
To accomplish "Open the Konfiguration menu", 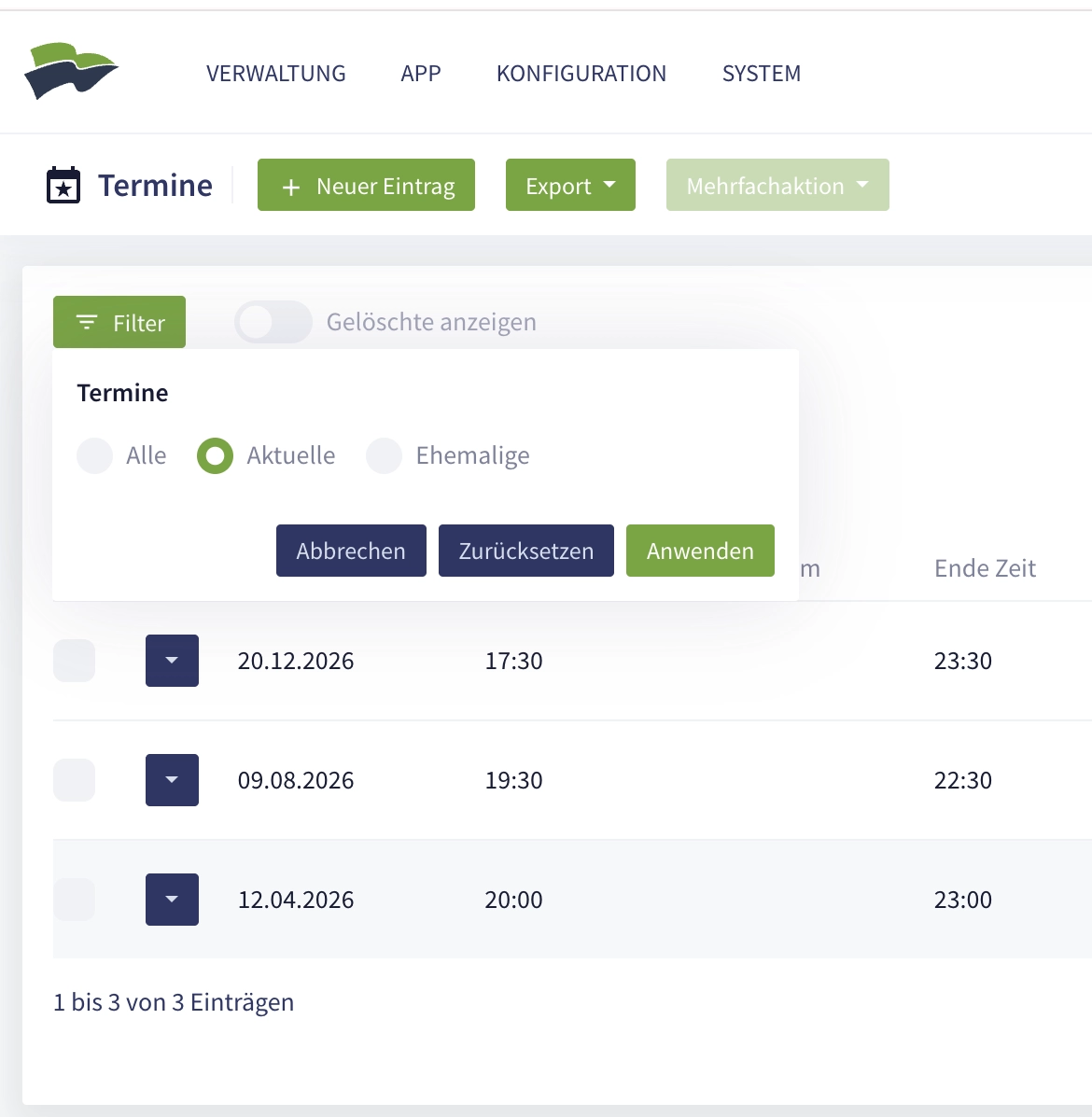I will [581, 74].
